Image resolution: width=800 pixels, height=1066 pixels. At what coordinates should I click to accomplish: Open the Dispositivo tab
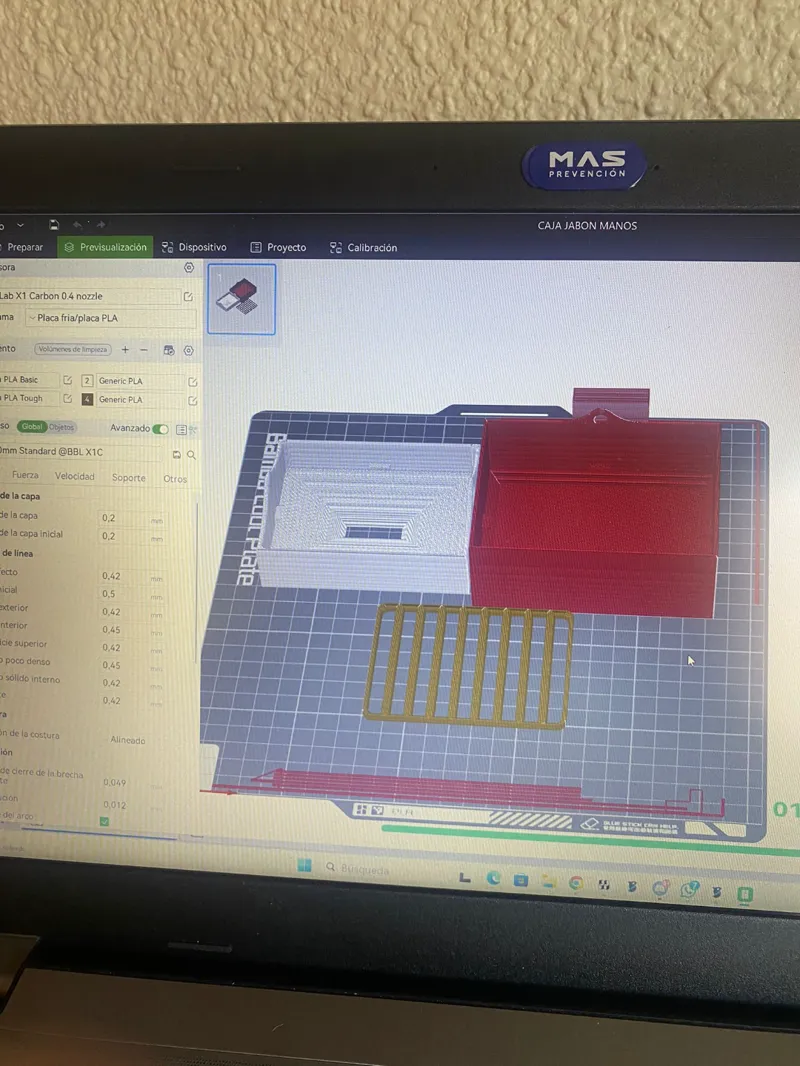point(194,247)
